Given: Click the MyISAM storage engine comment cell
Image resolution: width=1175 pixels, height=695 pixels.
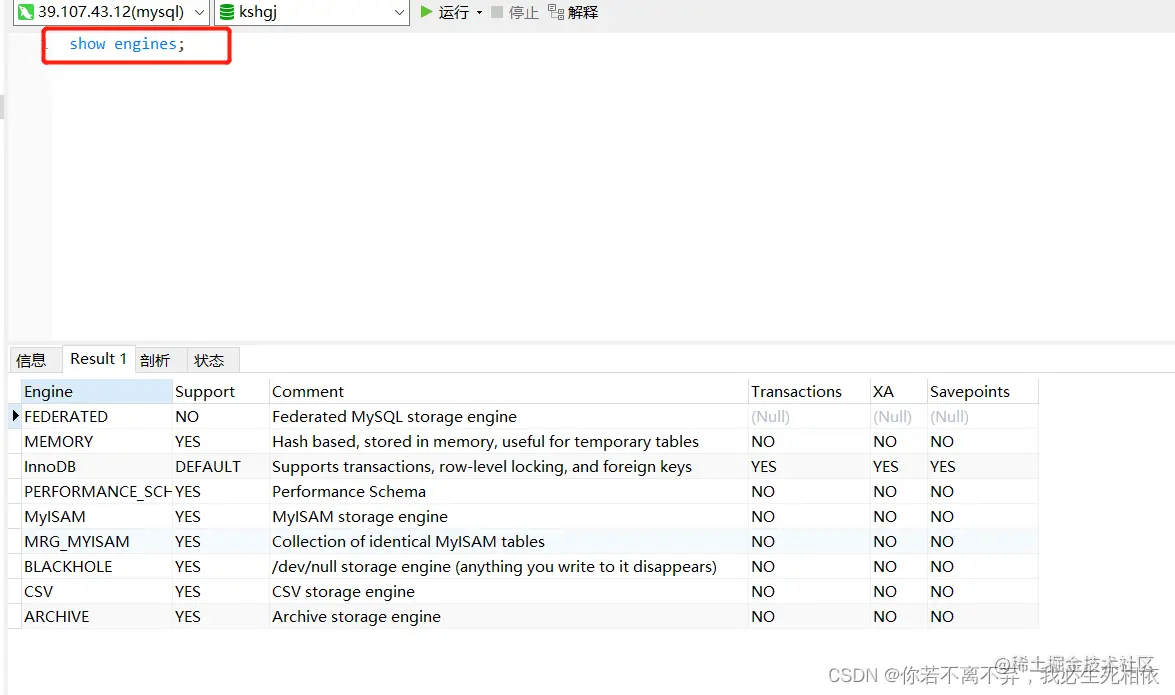Looking at the screenshot, I should pyautogui.click(x=509, y=517).
